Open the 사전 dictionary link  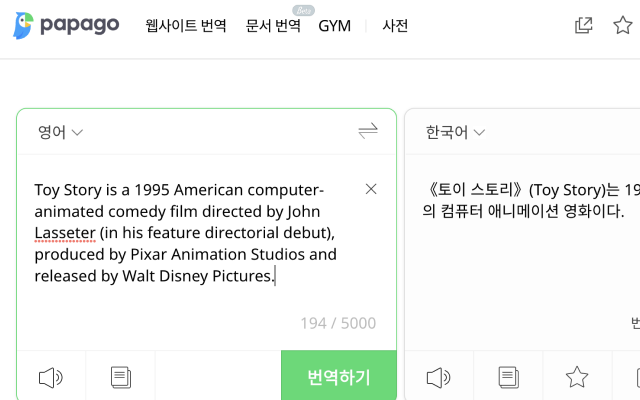coord(395,26)
